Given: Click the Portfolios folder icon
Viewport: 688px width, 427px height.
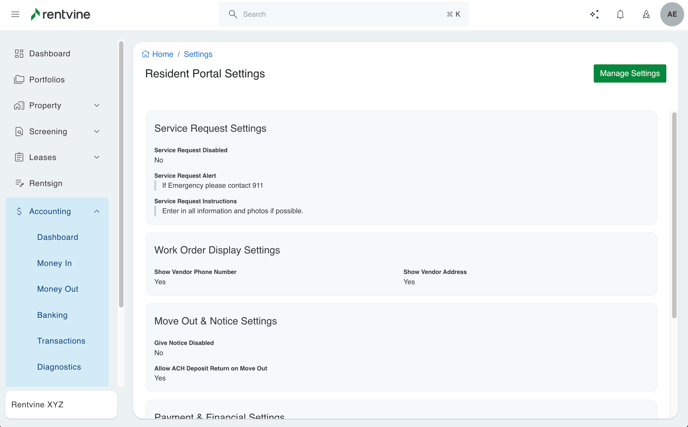Looking at the screenshot, I should (x=19, y=79).
